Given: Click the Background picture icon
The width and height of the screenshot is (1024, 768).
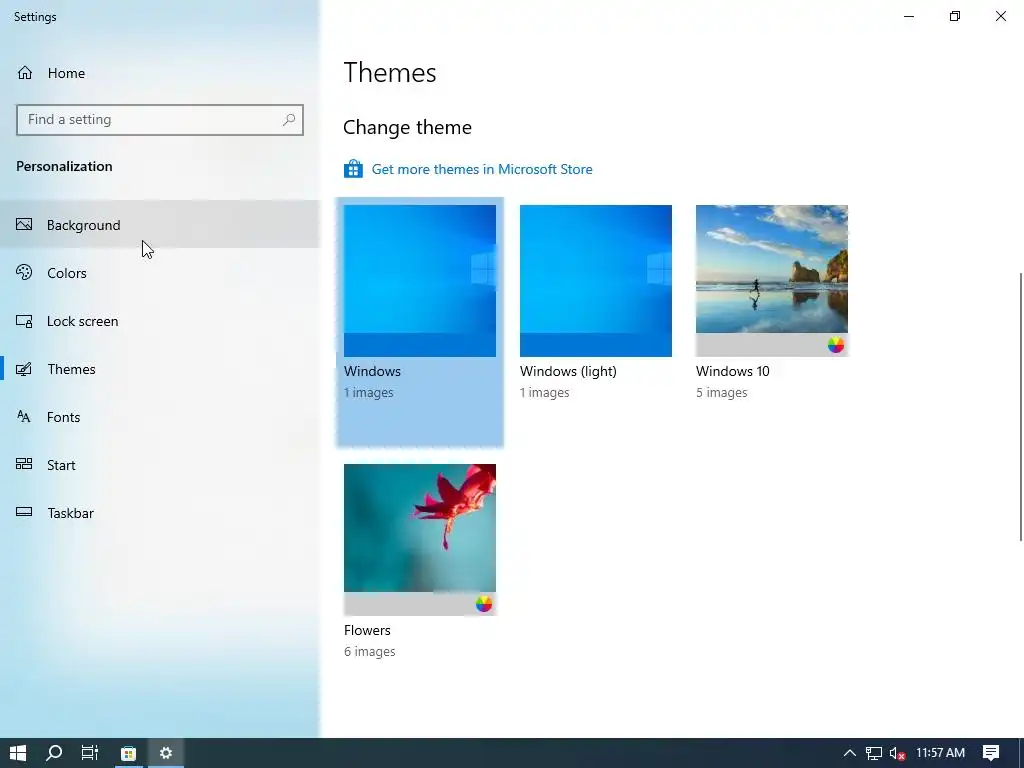Looking at the screenshot, I should click(24, 225).
